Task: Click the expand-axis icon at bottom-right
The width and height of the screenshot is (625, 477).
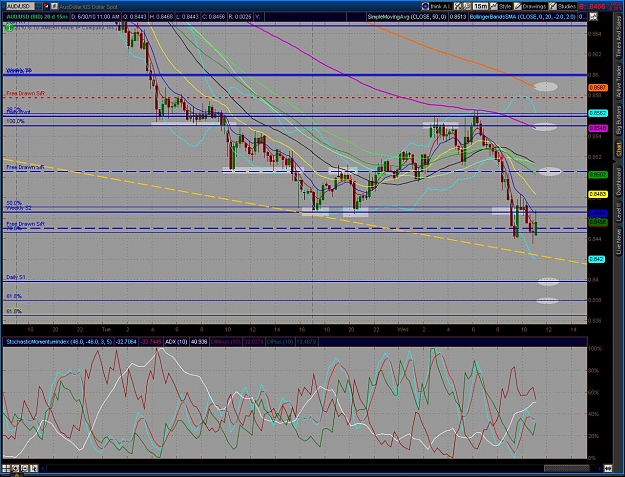Action: pyautogui.click(x=608, y=468)
